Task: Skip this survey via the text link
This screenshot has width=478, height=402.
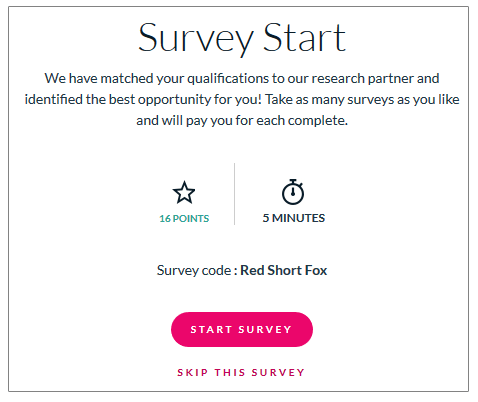Action: (241, 372)
